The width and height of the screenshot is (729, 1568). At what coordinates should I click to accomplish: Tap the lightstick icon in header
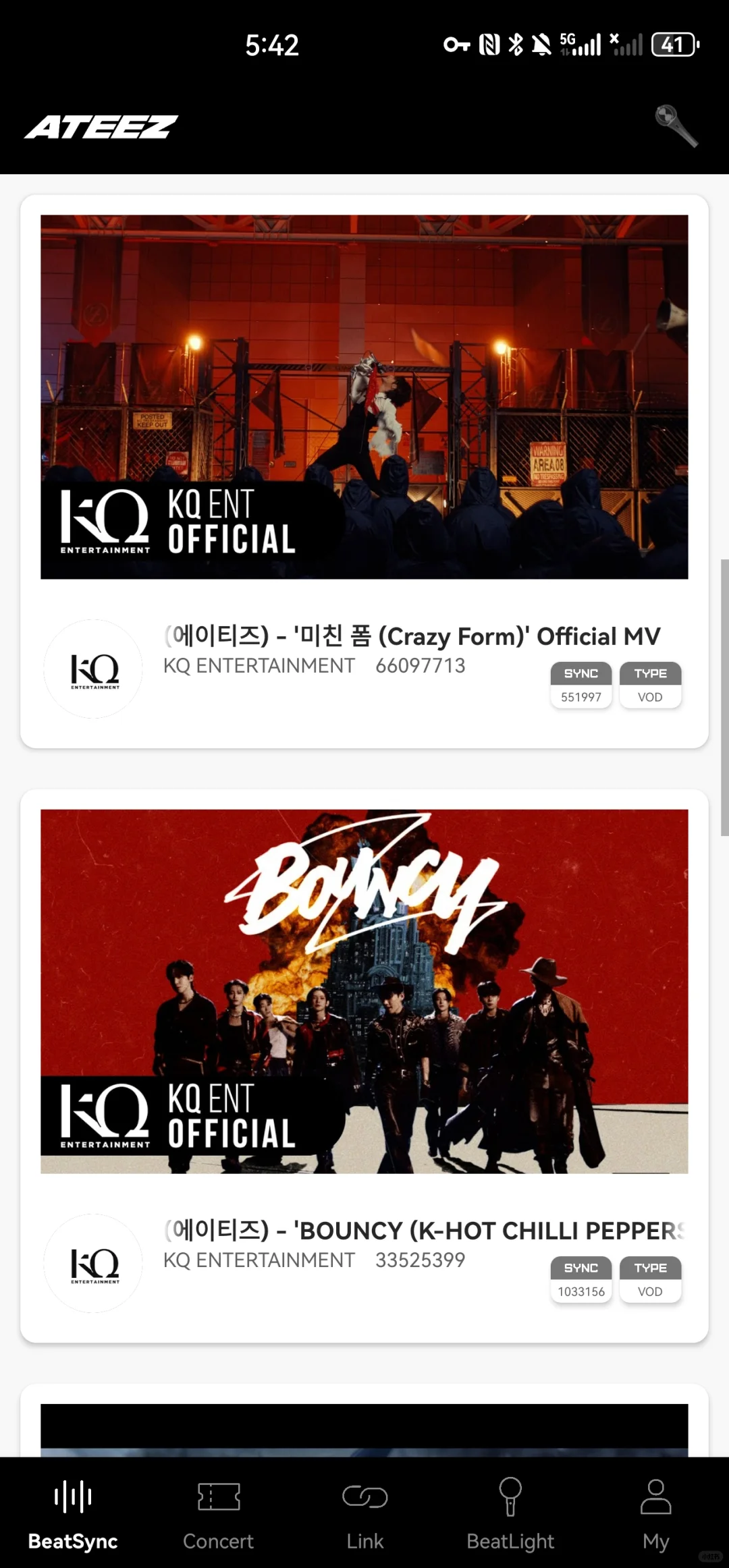(676, 126)
